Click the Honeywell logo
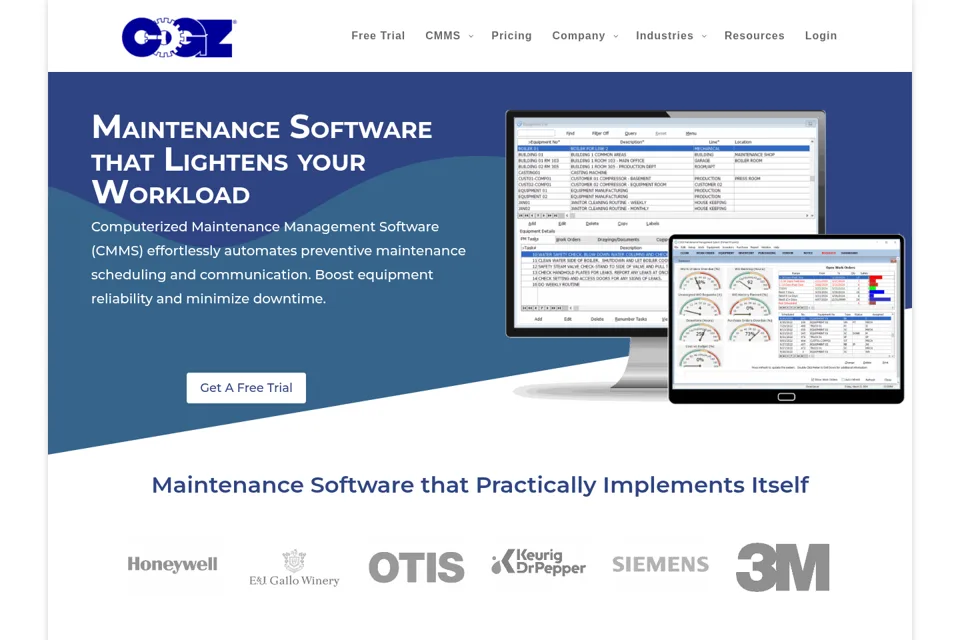Viewport: 960px width, 640px height. [x=173, y=565]
